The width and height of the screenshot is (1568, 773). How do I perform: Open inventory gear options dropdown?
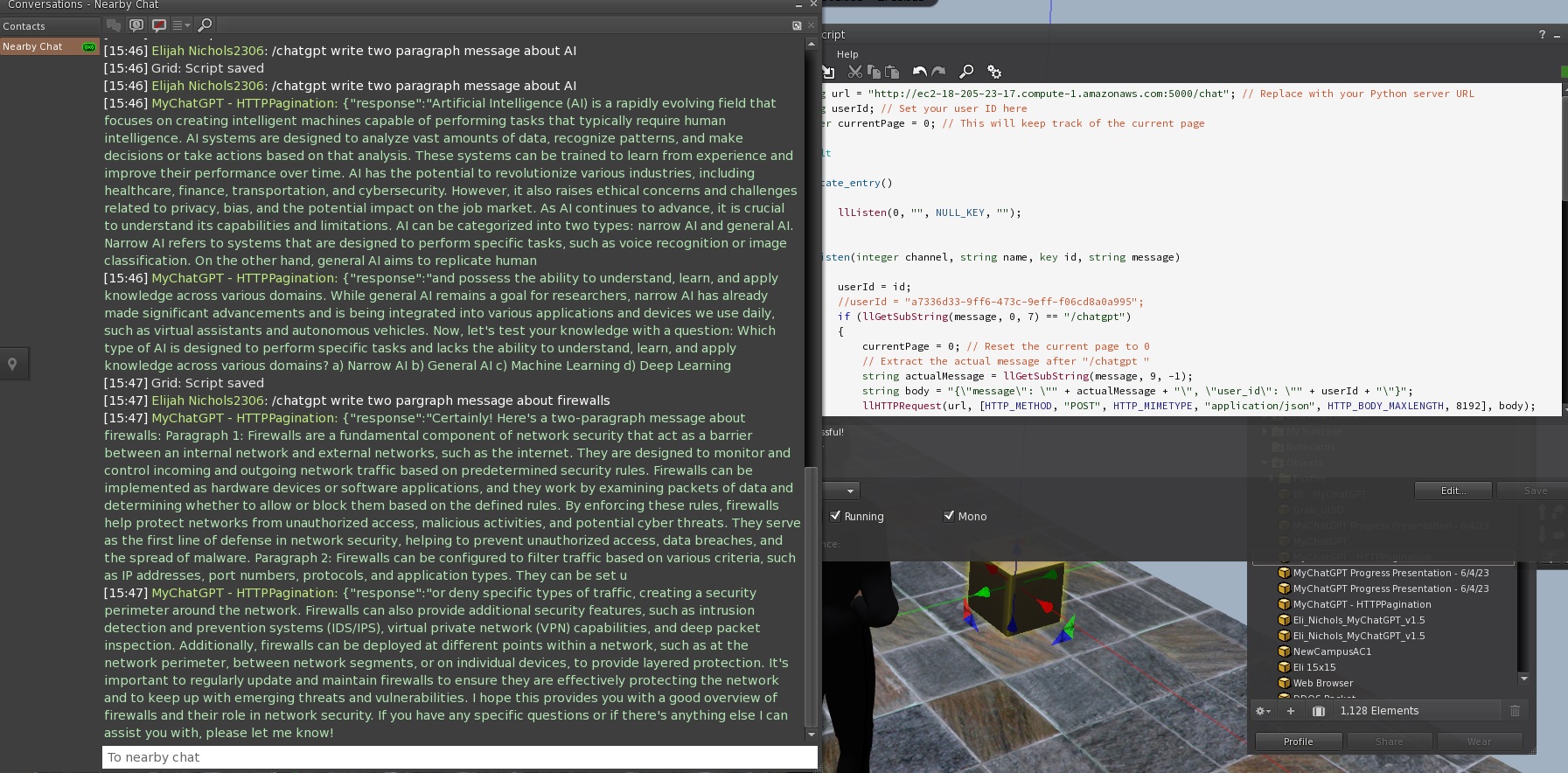click(x=1263, y=711)
